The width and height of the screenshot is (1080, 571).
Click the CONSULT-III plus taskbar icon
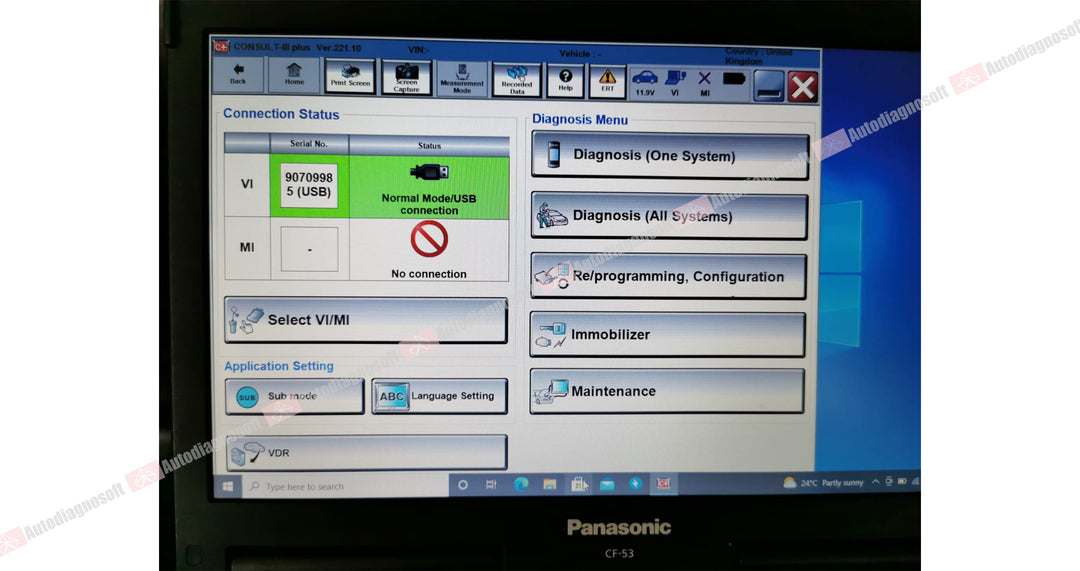pyautogui.click(x=664, y=484)
